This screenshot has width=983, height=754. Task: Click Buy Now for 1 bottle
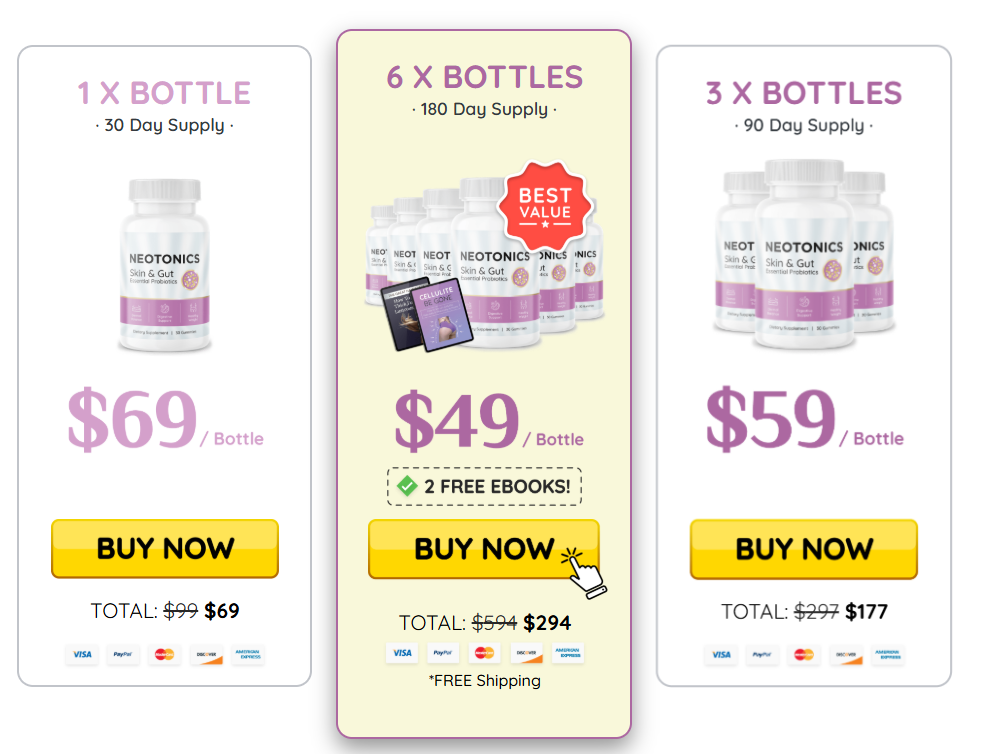point(165,548)
